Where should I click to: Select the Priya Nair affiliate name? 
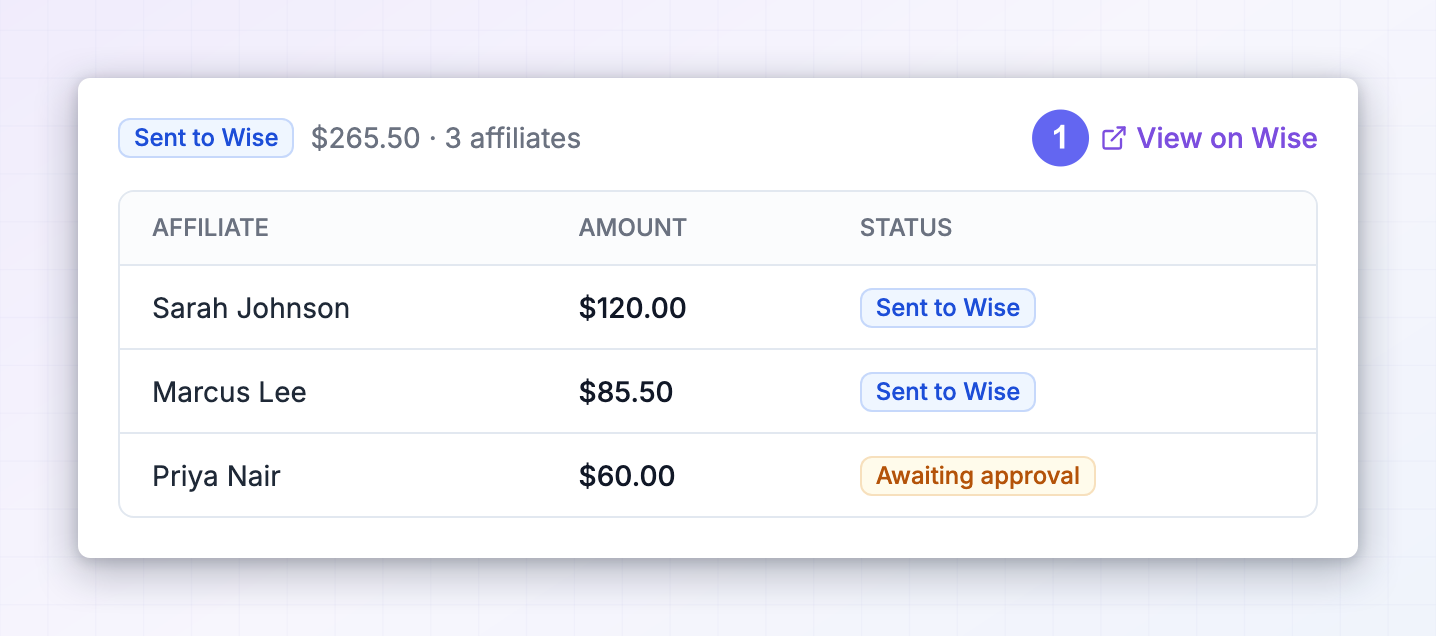(x=217, y=476)
